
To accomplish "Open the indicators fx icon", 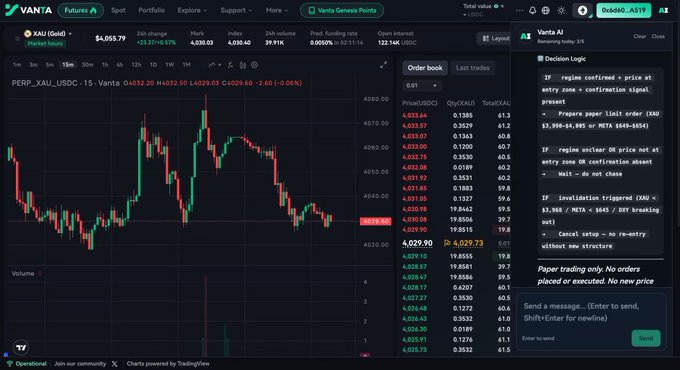I will tap(230, 65).
